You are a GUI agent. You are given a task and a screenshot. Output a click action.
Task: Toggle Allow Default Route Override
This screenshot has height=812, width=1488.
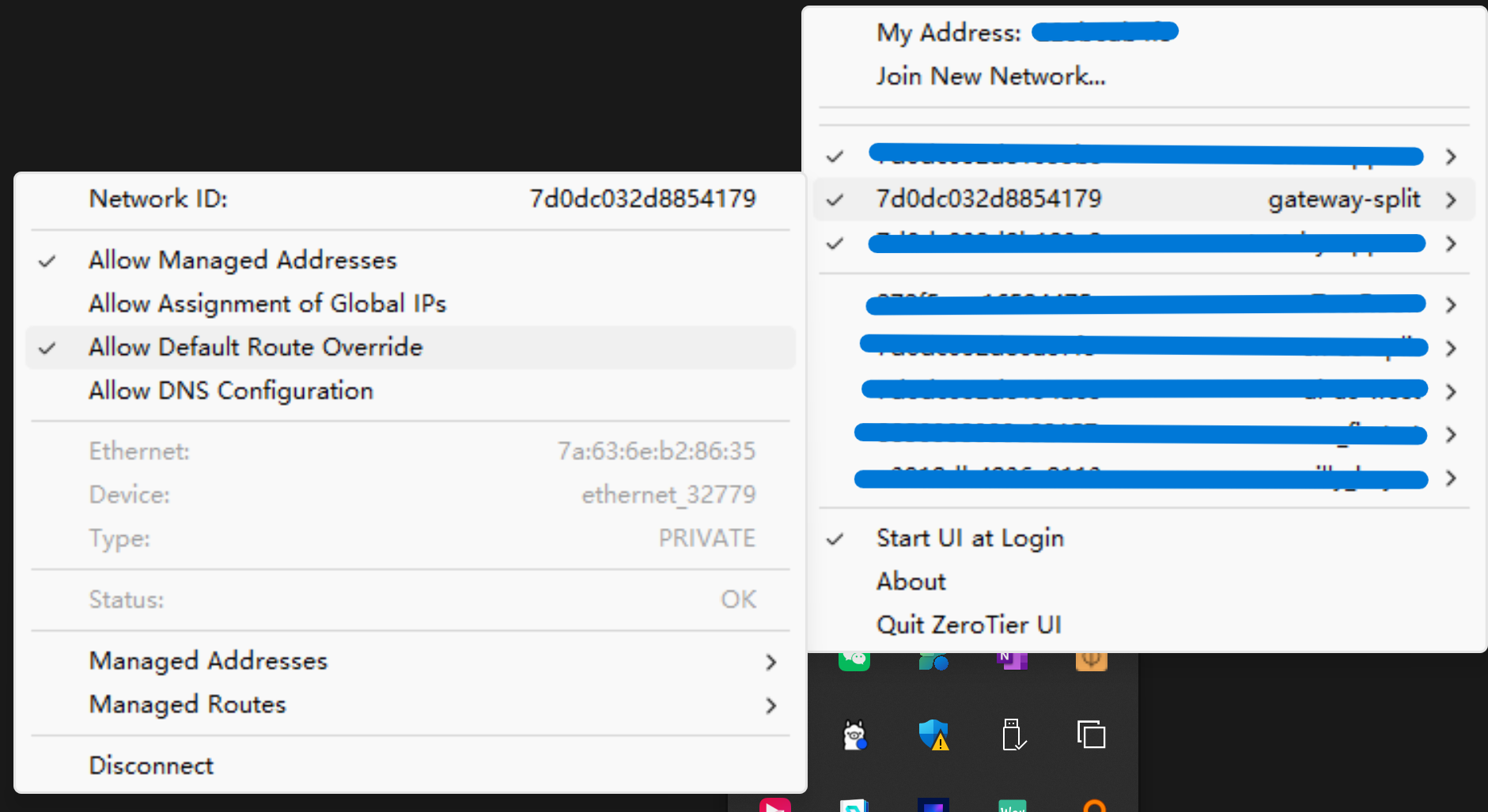point(410,347)
